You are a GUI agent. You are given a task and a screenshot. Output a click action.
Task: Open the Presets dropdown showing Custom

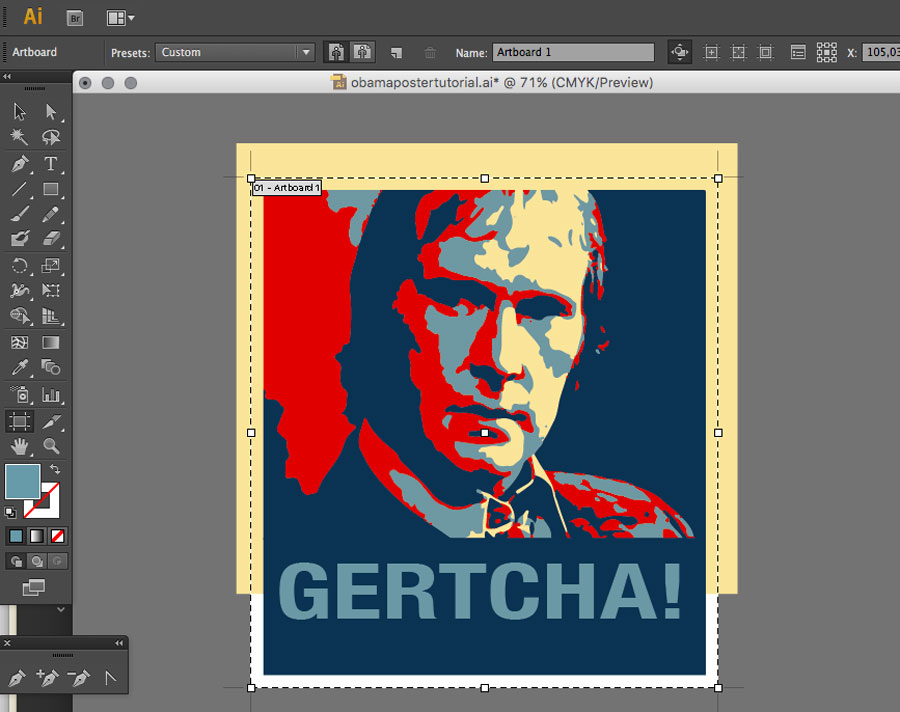pos(235,52)
